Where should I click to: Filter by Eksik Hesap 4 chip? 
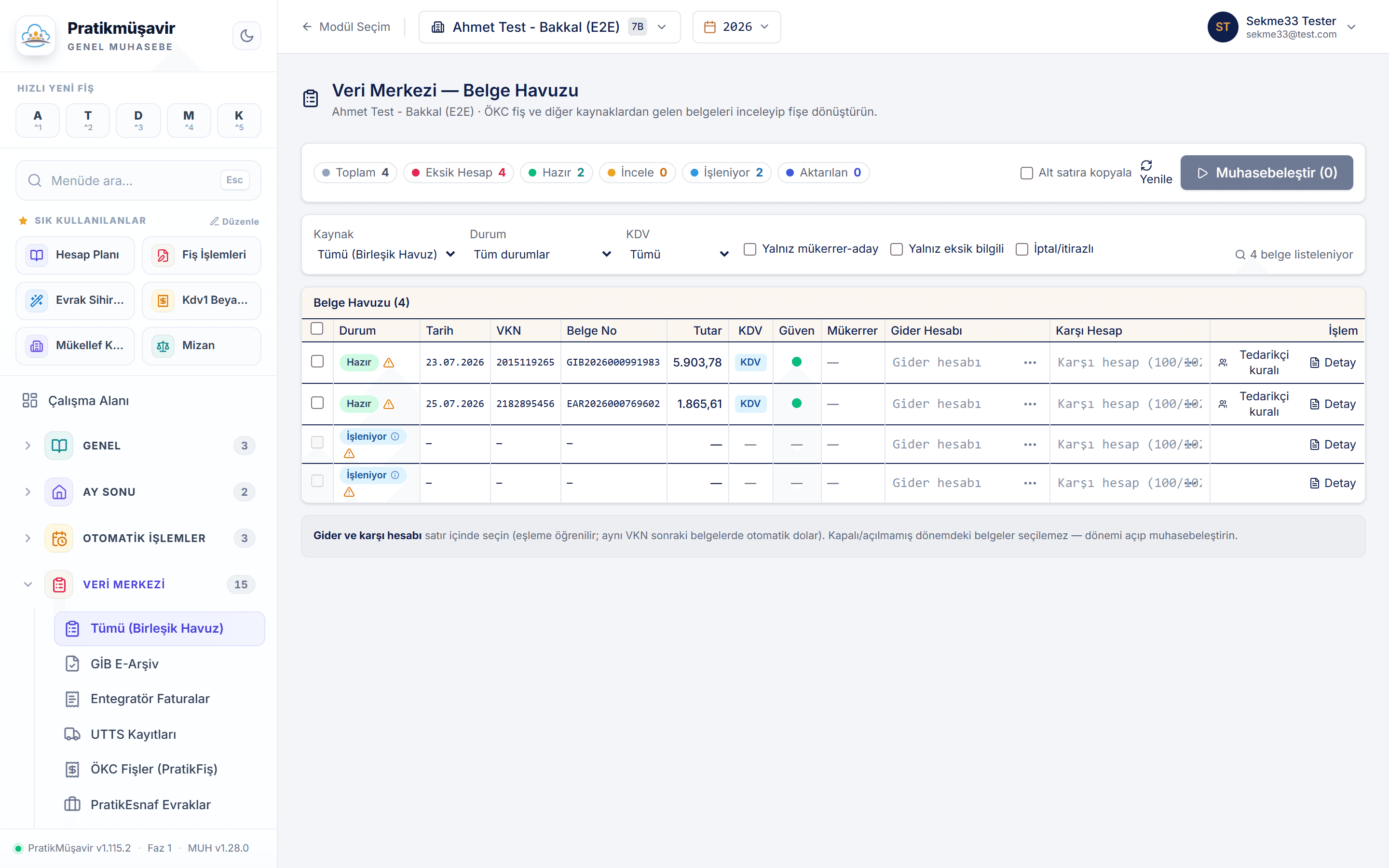click(x=459, y=173)
